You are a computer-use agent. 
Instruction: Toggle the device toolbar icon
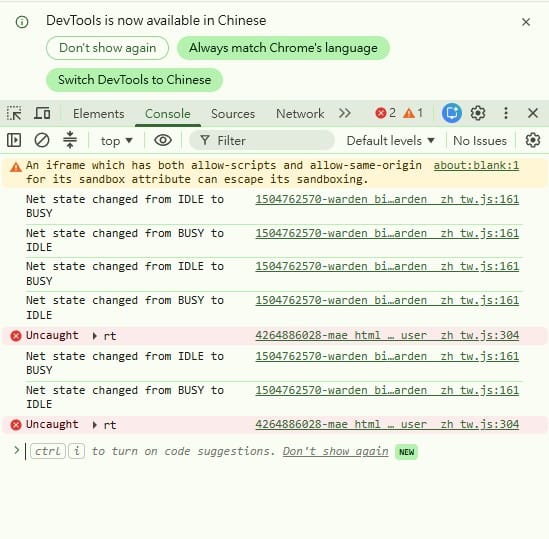(x=42, y=113)
